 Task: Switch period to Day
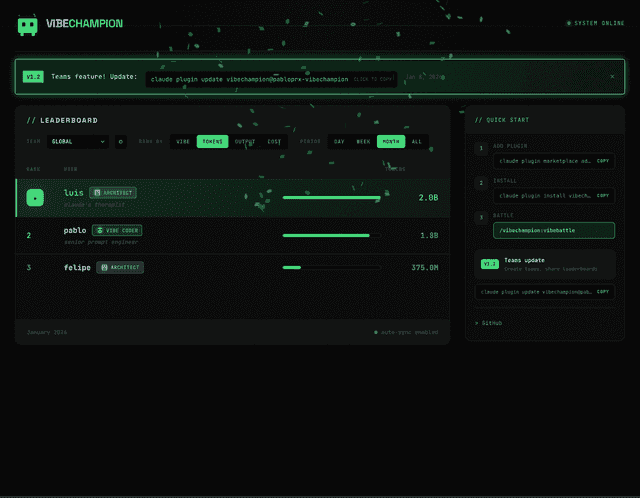[339, 142]
